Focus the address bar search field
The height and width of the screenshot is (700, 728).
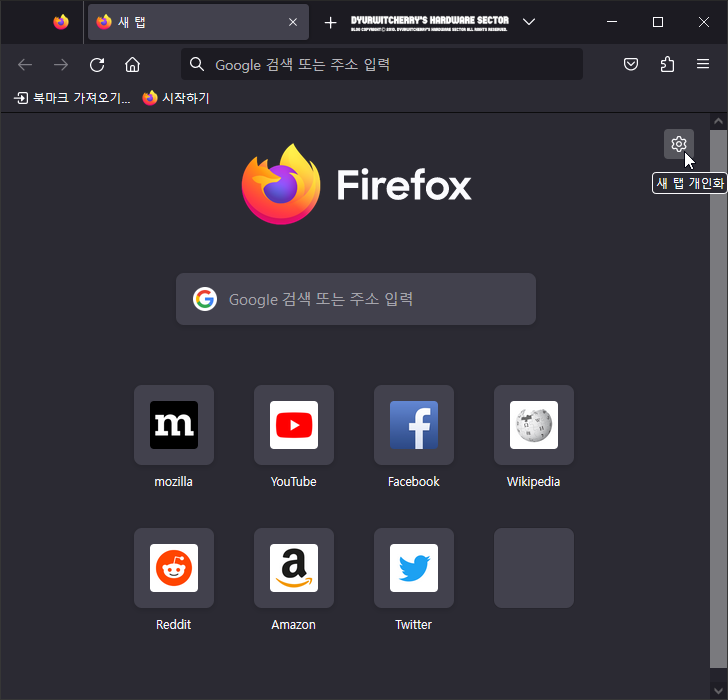[x=382, y=64]
